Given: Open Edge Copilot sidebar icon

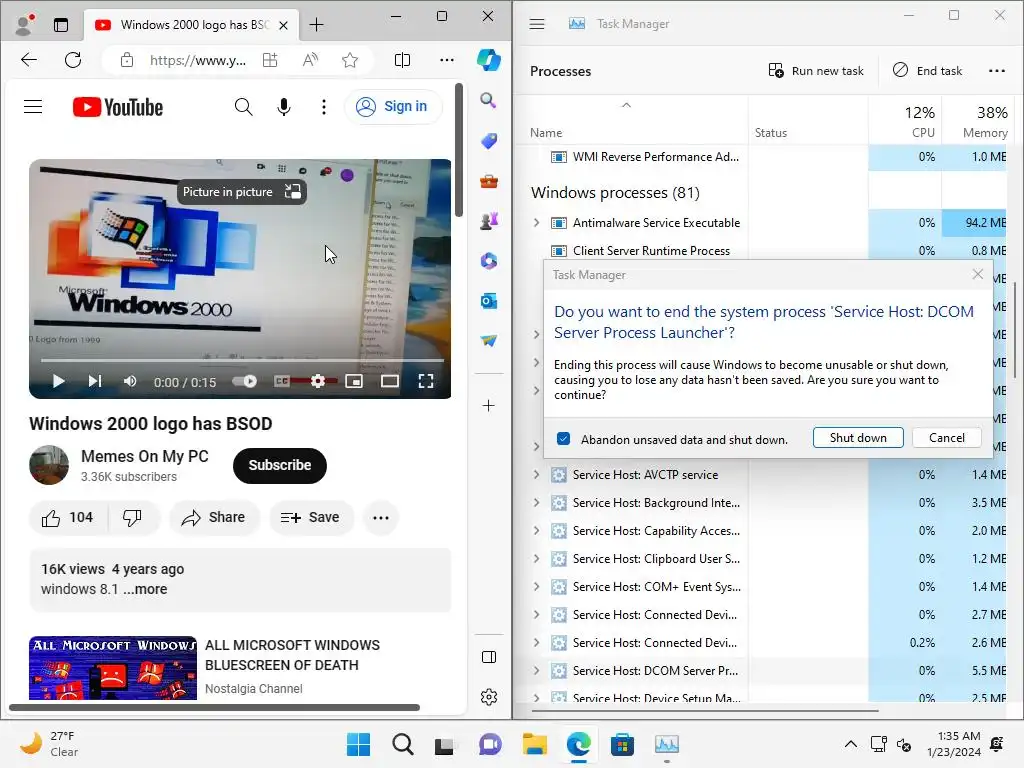Looking at the screenshot, I should [x=488, y=60].
